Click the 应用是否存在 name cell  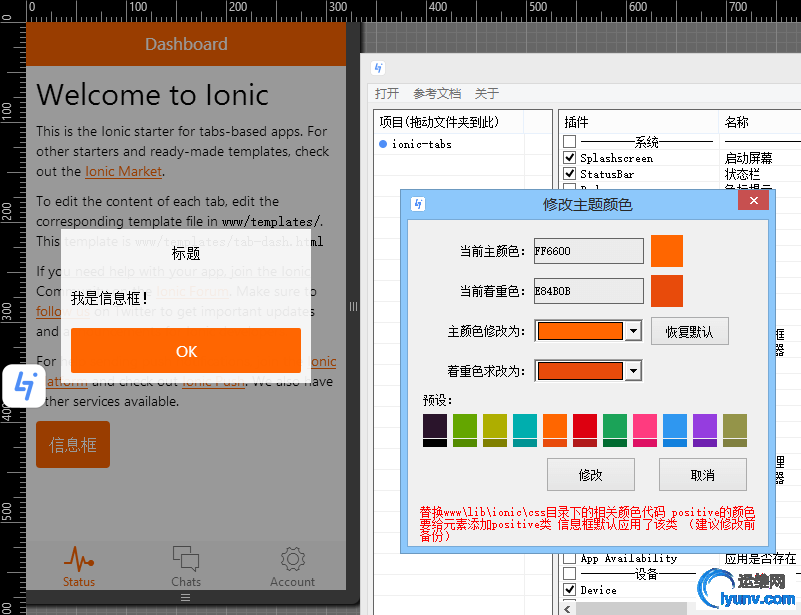(x=760, y=558)
